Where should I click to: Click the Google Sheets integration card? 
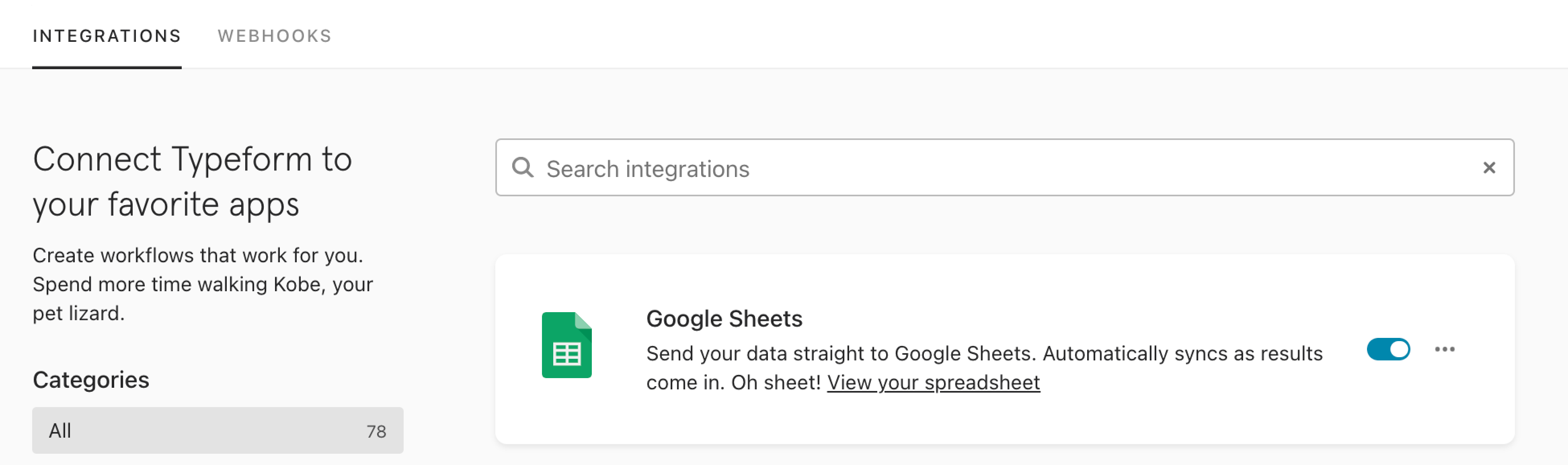click(1004, 349)
